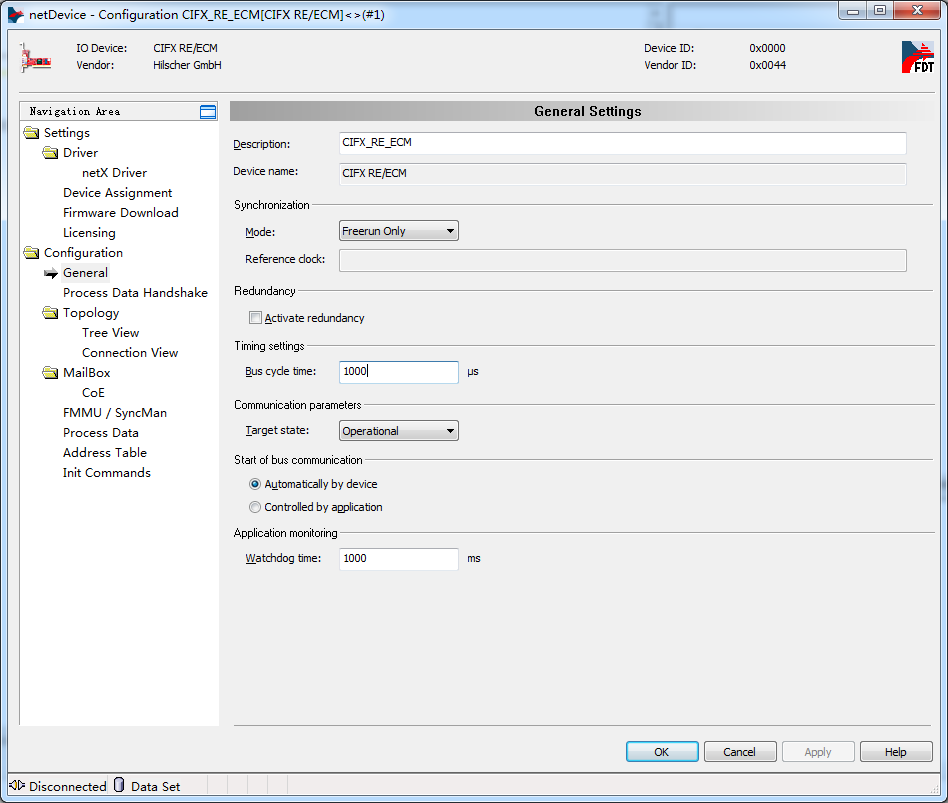
Task: Click the Vendor ID value 0x0044
Action: 767,65
